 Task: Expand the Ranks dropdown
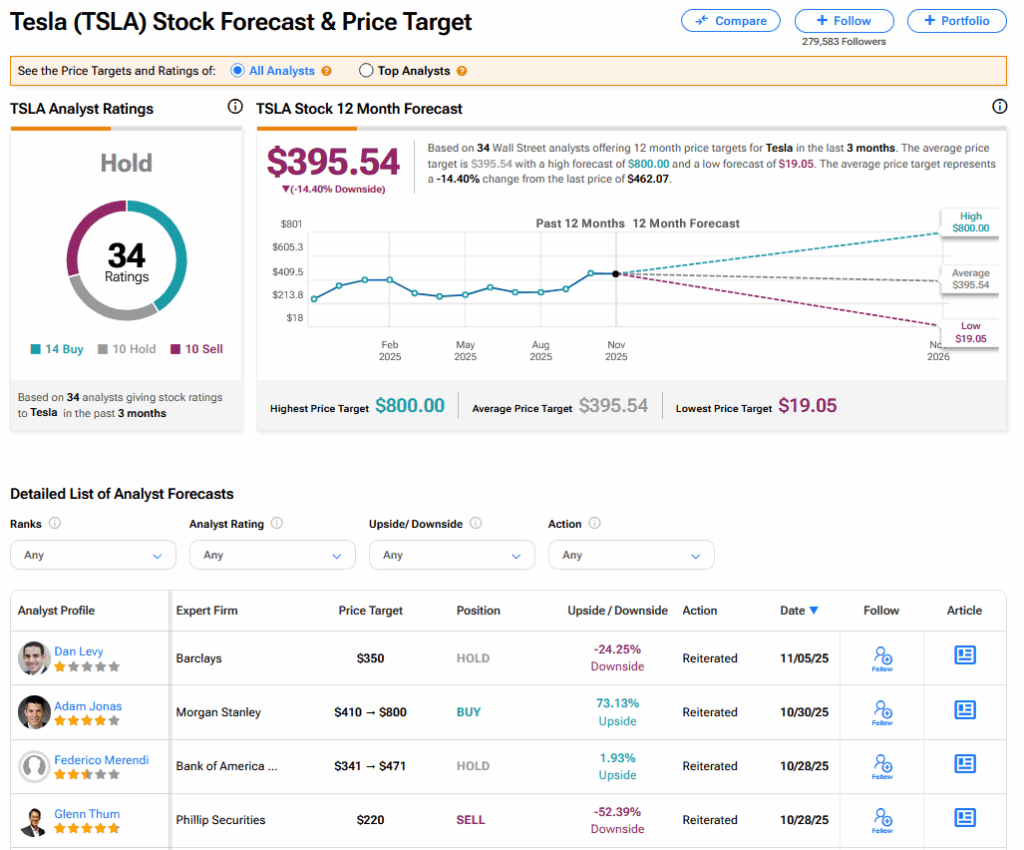click(x=93, y=555)
